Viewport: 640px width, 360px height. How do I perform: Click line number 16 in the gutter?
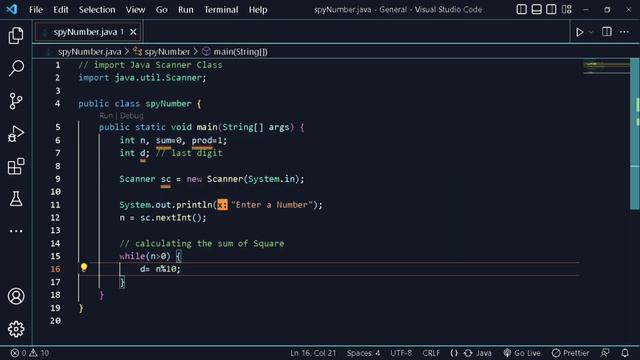(55, 269)
